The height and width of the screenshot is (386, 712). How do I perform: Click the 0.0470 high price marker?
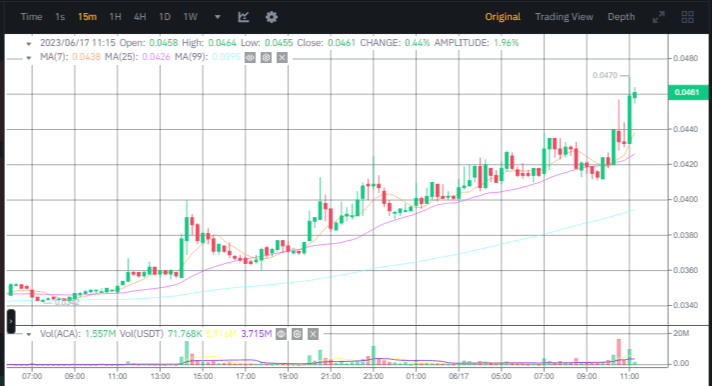(x=605, y=75)
